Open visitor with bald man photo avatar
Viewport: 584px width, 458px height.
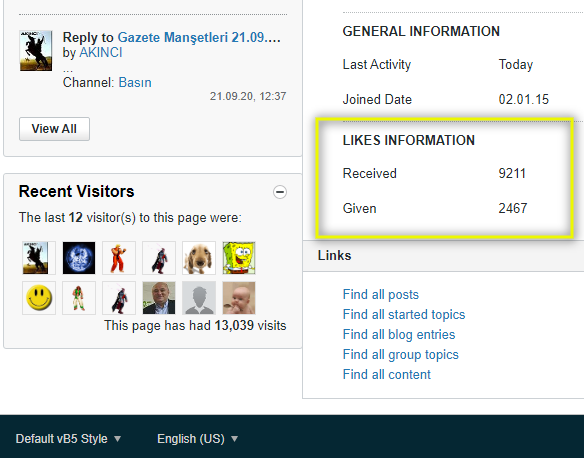[x=159, y=298]
